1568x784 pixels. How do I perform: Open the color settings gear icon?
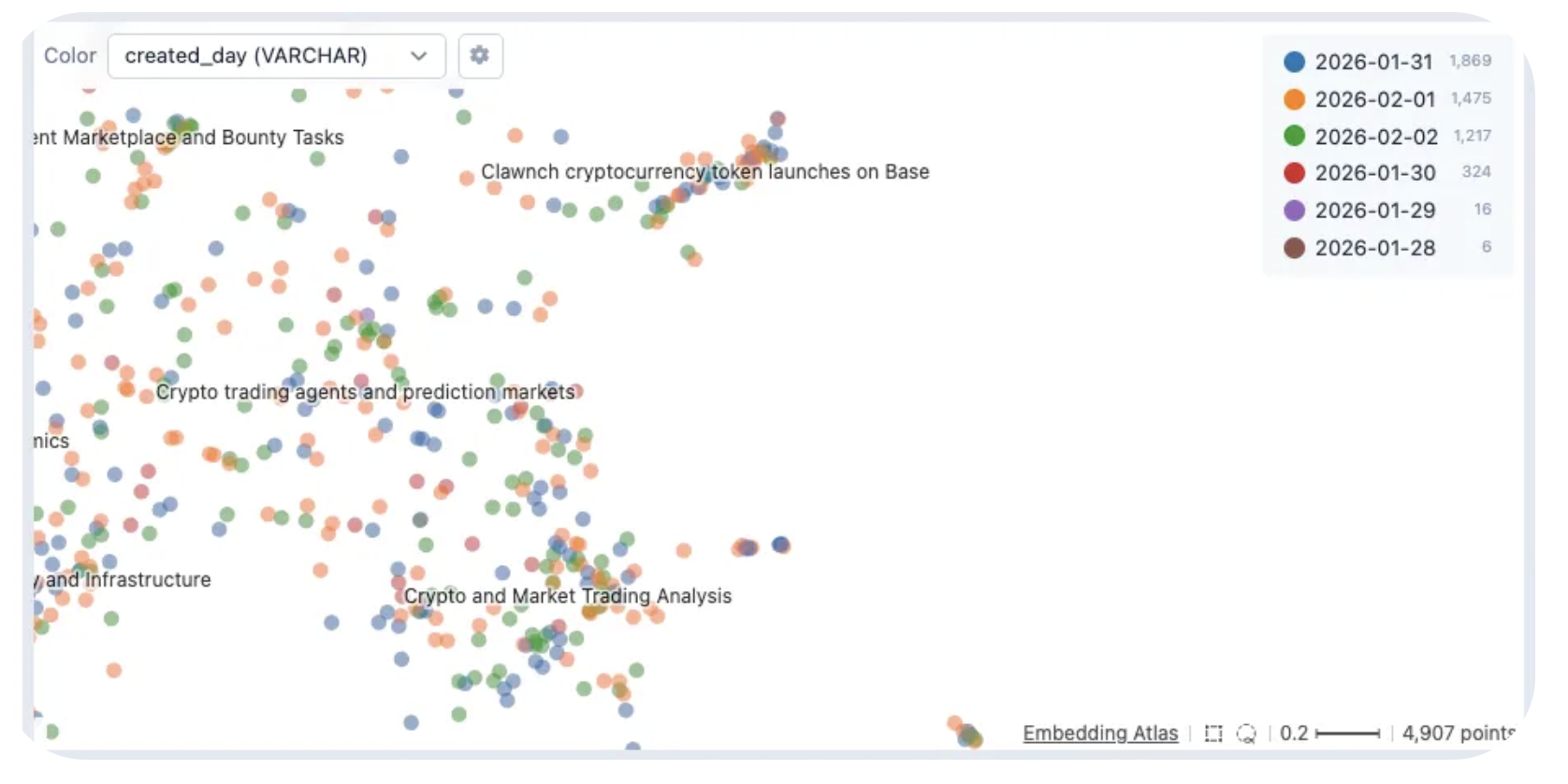(480, 56)
